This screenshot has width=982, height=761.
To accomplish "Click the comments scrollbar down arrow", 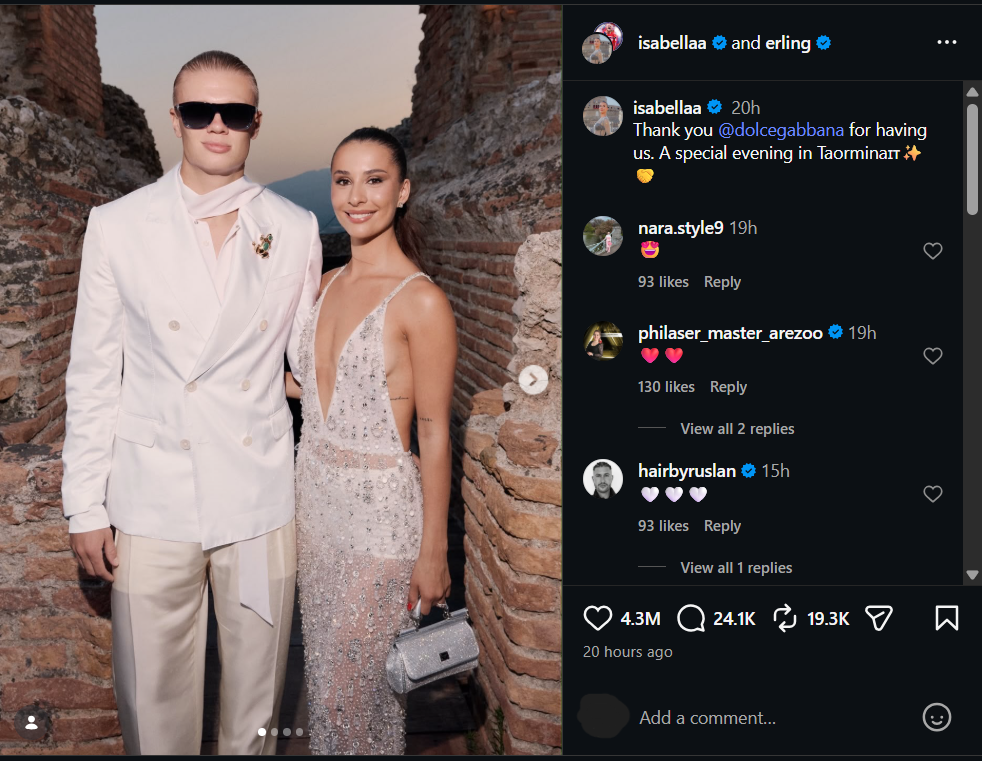I will point(972,574).
